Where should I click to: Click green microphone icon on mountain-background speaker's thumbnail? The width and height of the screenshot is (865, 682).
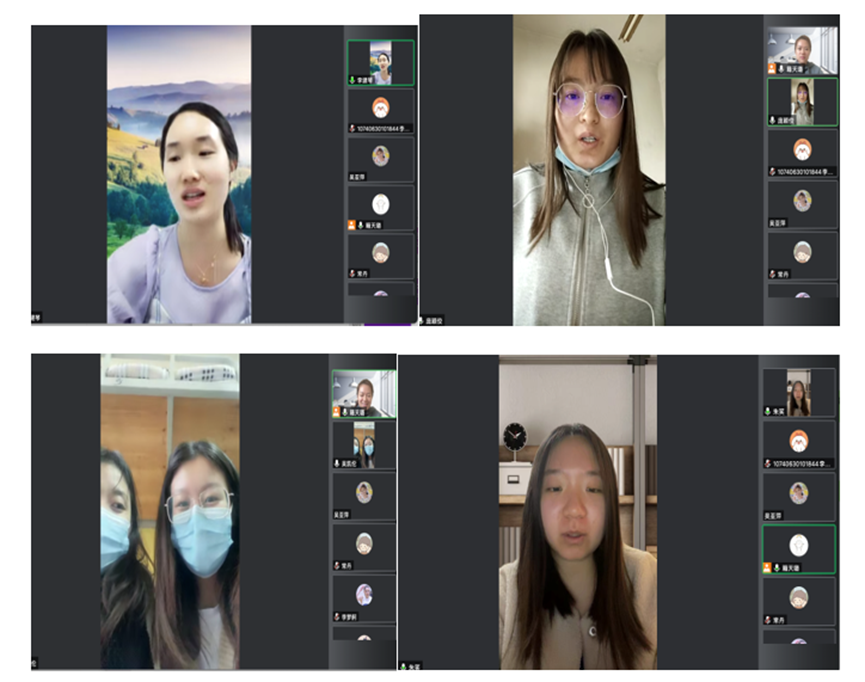click(352, 79)
